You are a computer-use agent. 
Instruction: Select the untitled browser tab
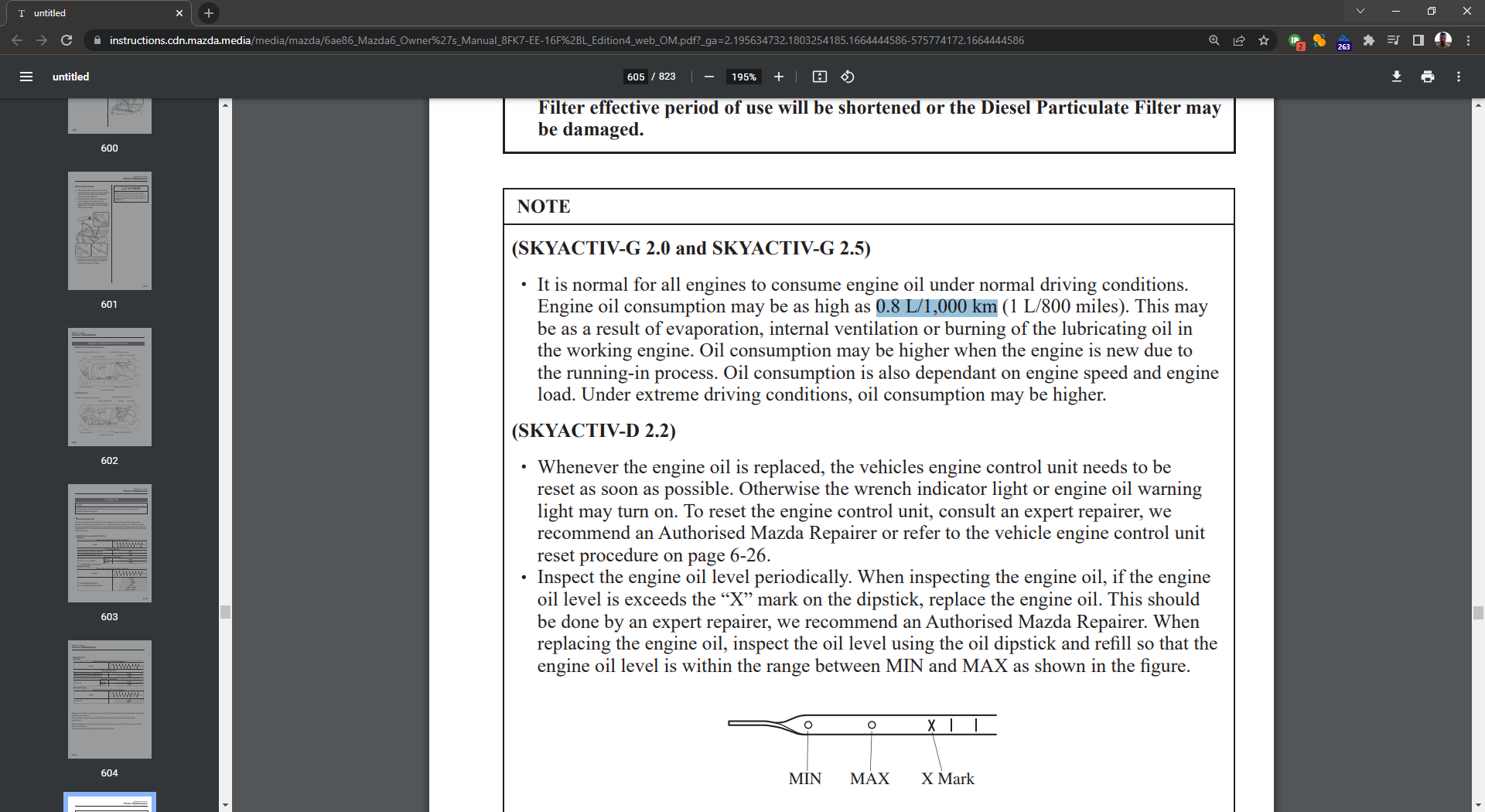tap(101, 13)
